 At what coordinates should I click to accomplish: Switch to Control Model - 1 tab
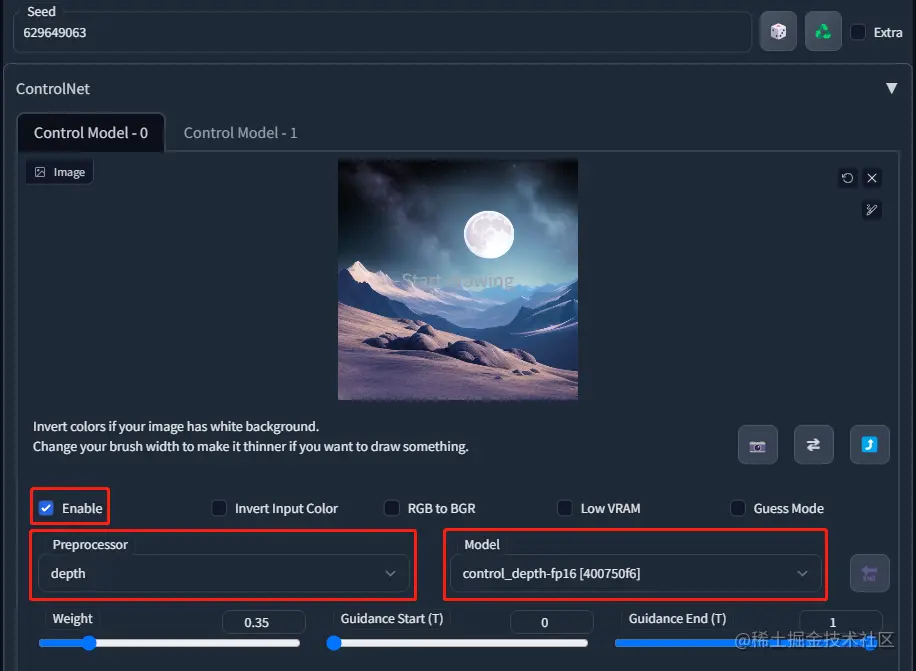click(240, 133)
